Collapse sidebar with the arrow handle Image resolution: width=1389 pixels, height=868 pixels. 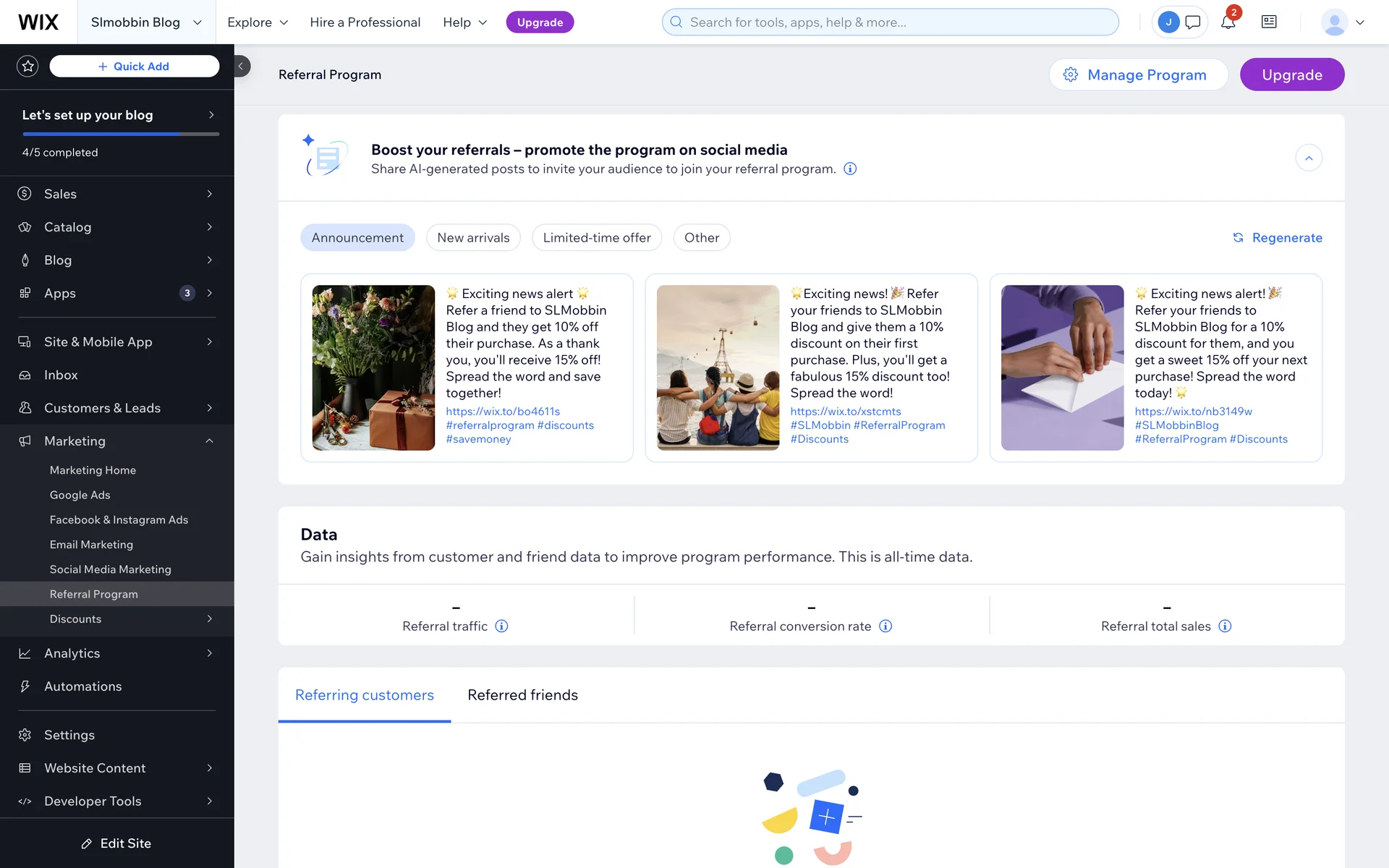tap(242, 67)
